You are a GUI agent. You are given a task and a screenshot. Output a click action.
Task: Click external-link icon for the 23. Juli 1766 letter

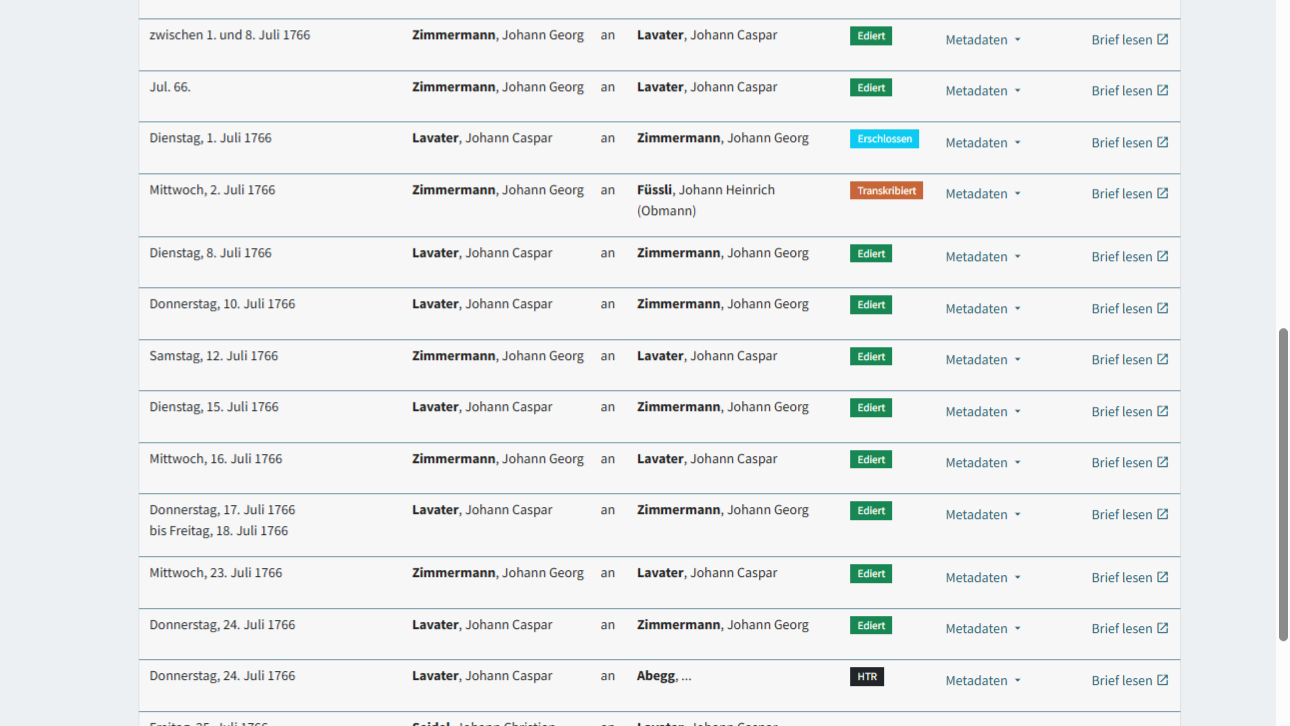1162,578
